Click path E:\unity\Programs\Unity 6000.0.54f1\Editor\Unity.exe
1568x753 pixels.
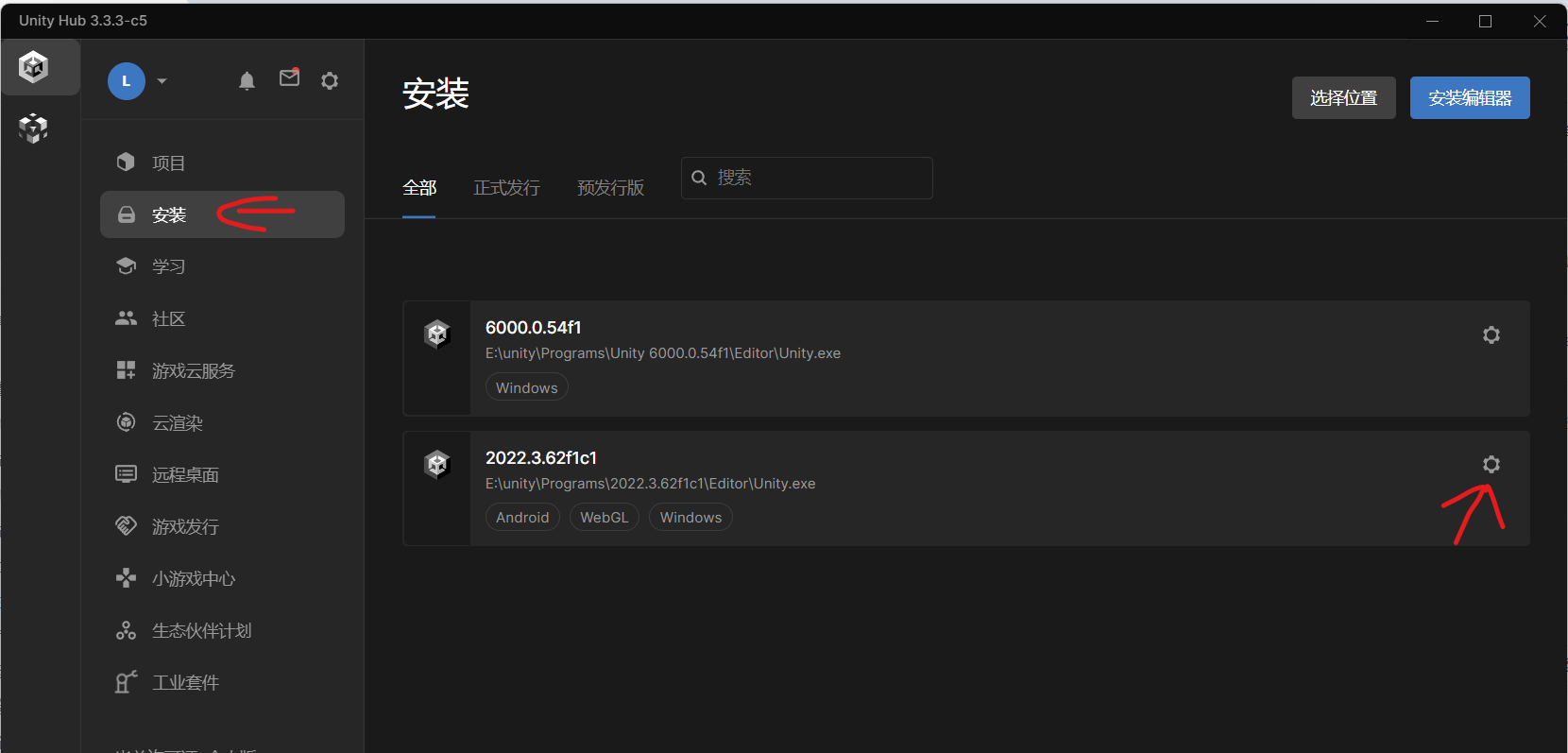point(663,353)
